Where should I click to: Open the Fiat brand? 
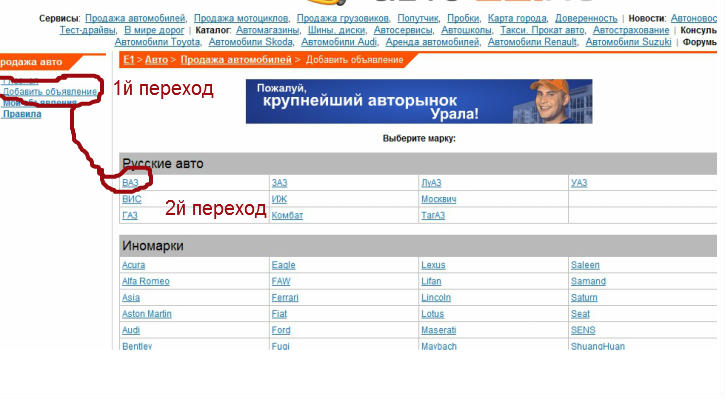[x=279, y=314]
